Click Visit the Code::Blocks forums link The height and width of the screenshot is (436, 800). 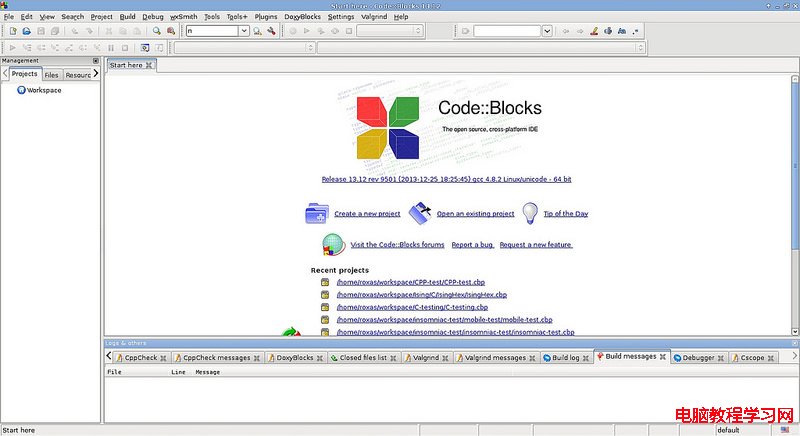click(x=397, y=245)
